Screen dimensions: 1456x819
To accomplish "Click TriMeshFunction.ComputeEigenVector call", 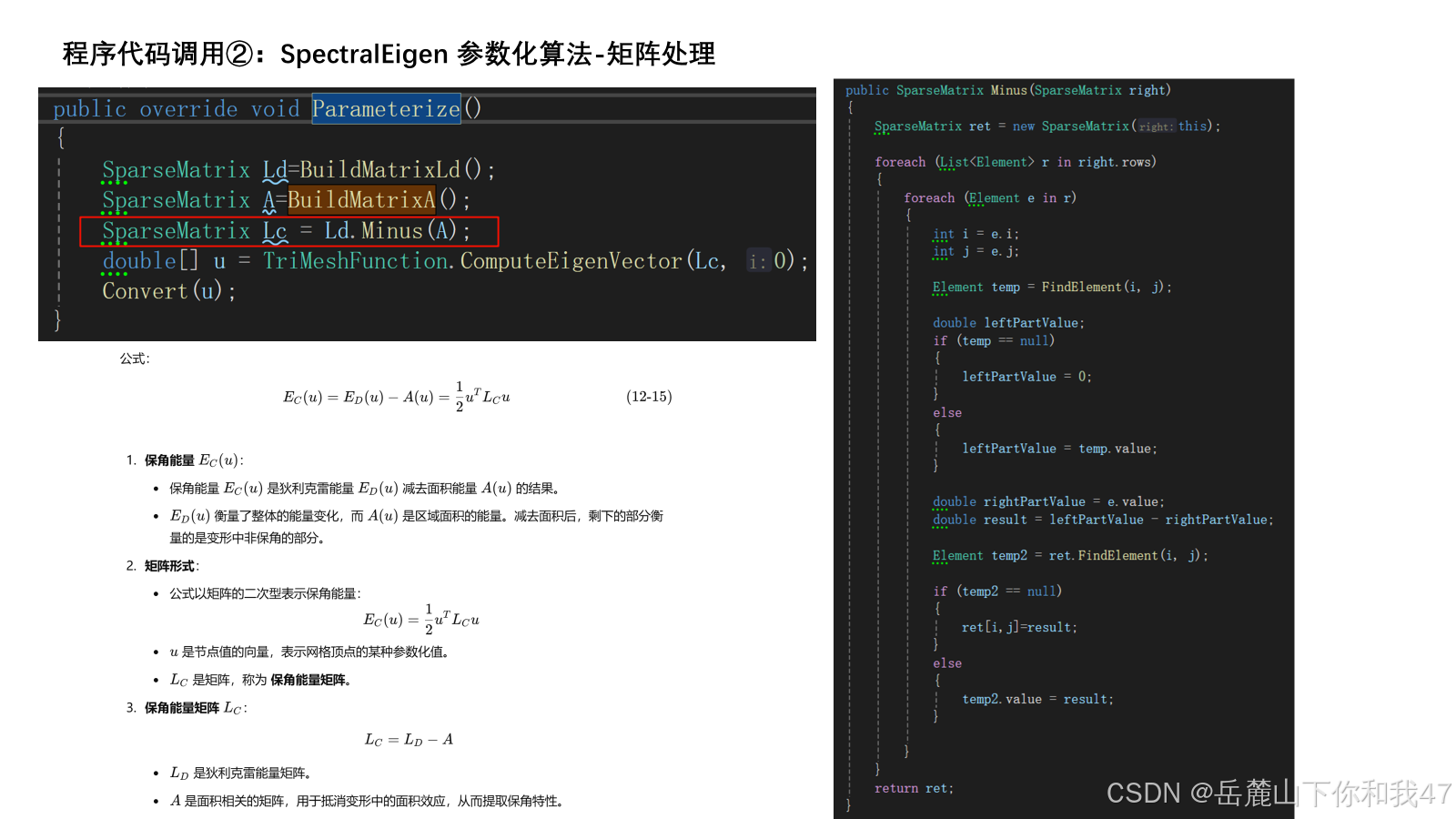I will 473,261.
